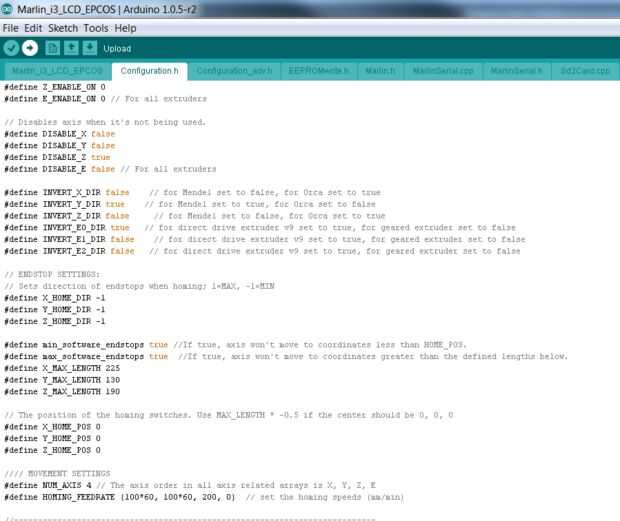
Task: Click 'true' after min_software_endstops
Action: point(159,345)
